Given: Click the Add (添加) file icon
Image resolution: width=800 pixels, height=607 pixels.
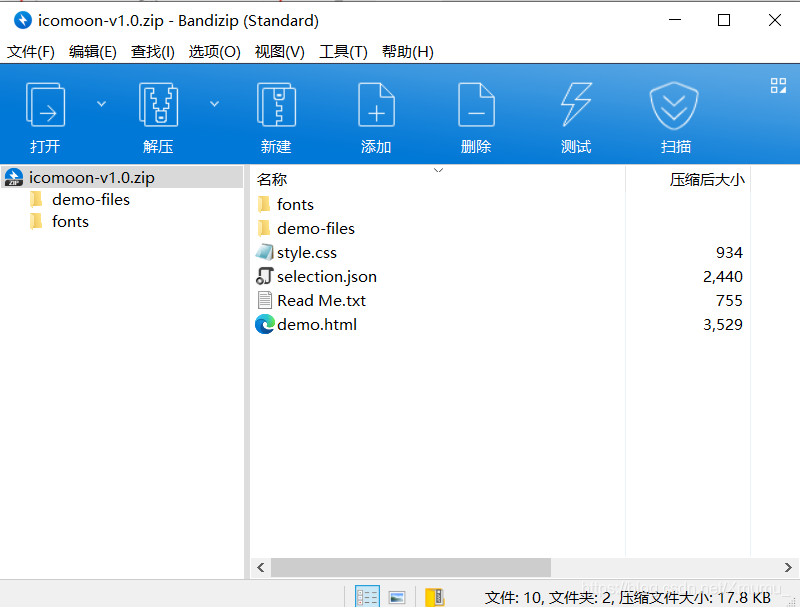Looking at the screenshot, I should [376, 105].
